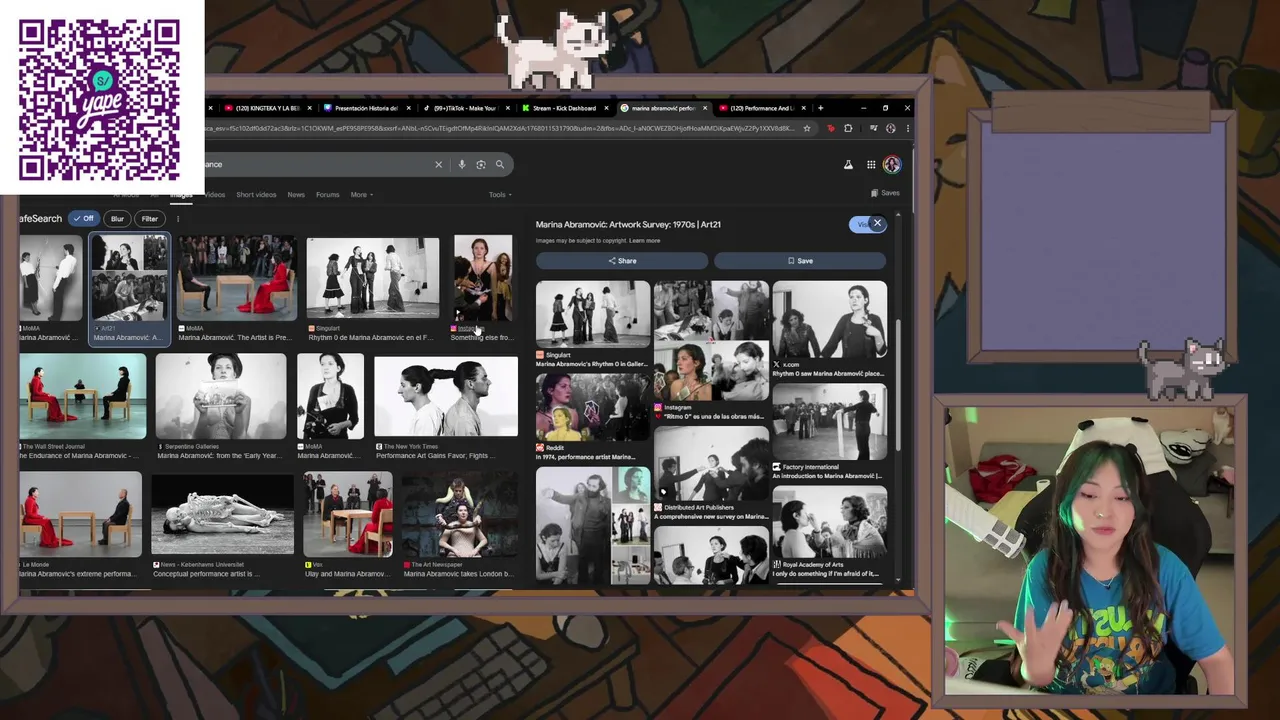
Task: Open Search Labs flask icon
Action: pyautogui.click(x=848, y=165)
